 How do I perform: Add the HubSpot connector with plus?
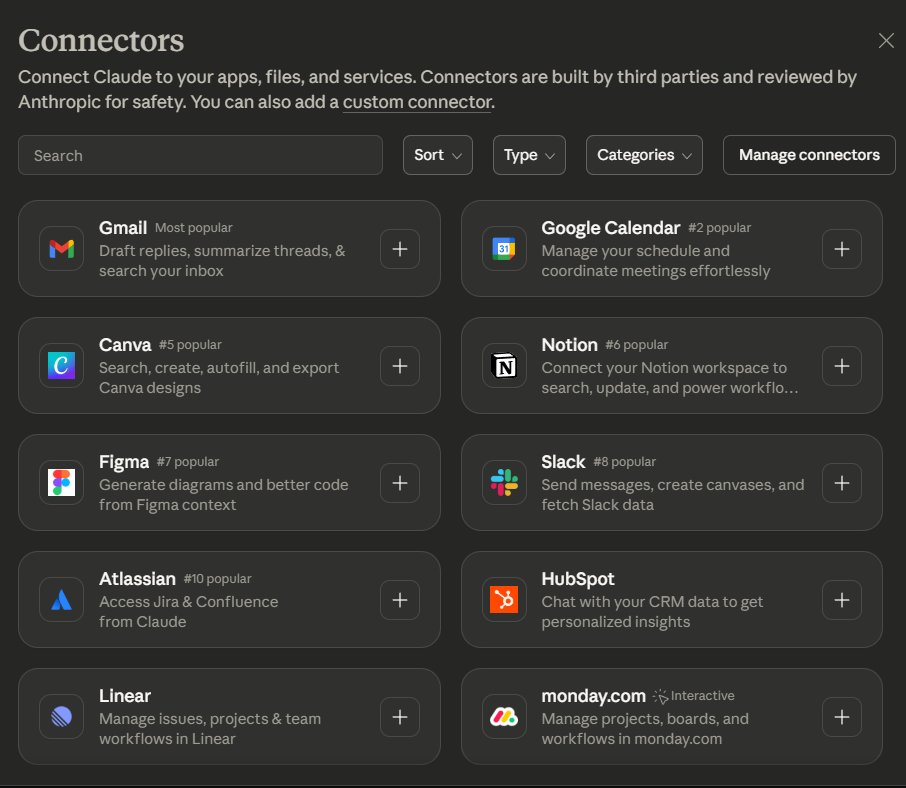(x=842, y=600)
